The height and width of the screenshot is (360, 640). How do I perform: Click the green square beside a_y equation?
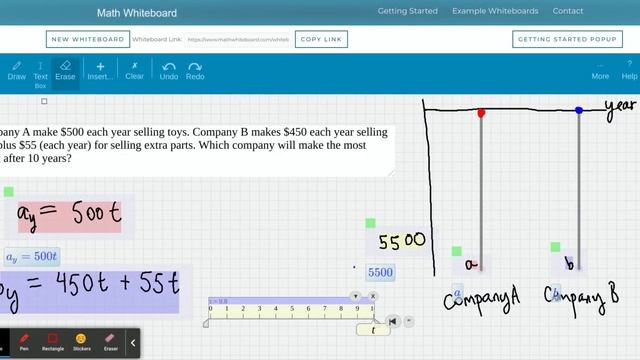pos(9,192)
